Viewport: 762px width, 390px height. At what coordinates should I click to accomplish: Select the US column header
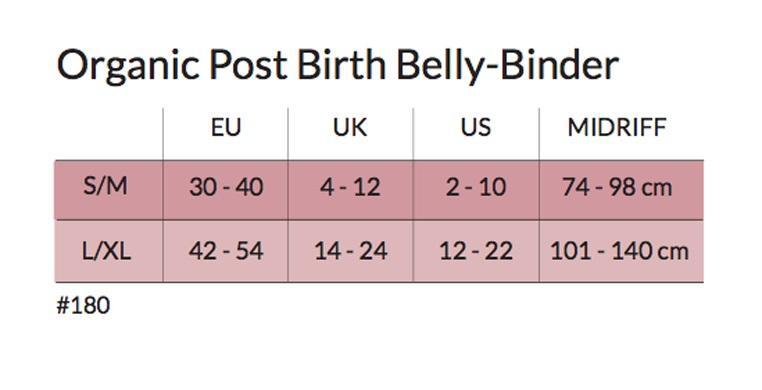[476, 127]
